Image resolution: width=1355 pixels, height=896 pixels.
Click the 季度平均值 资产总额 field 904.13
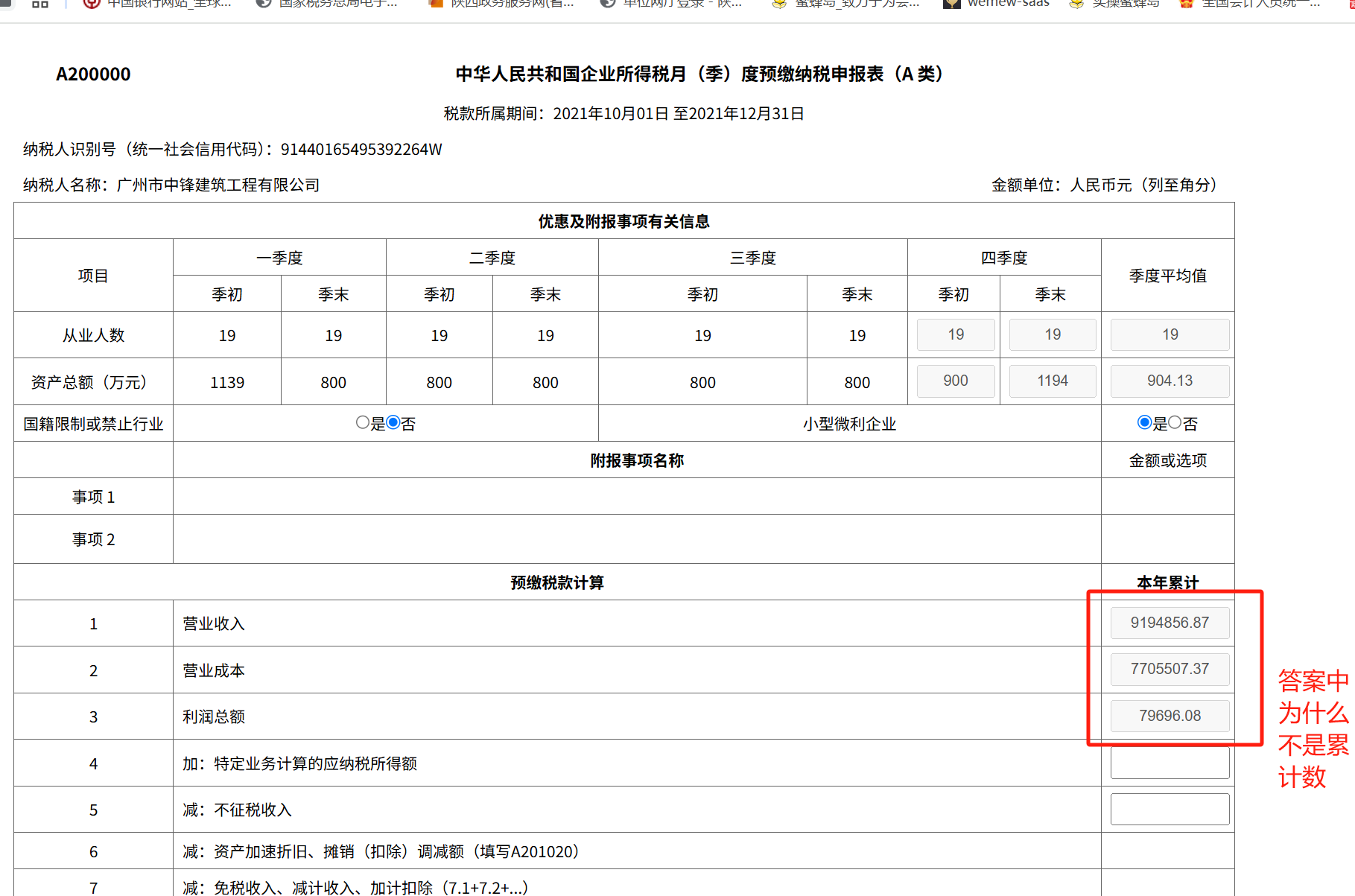[x=1170, y=381]
